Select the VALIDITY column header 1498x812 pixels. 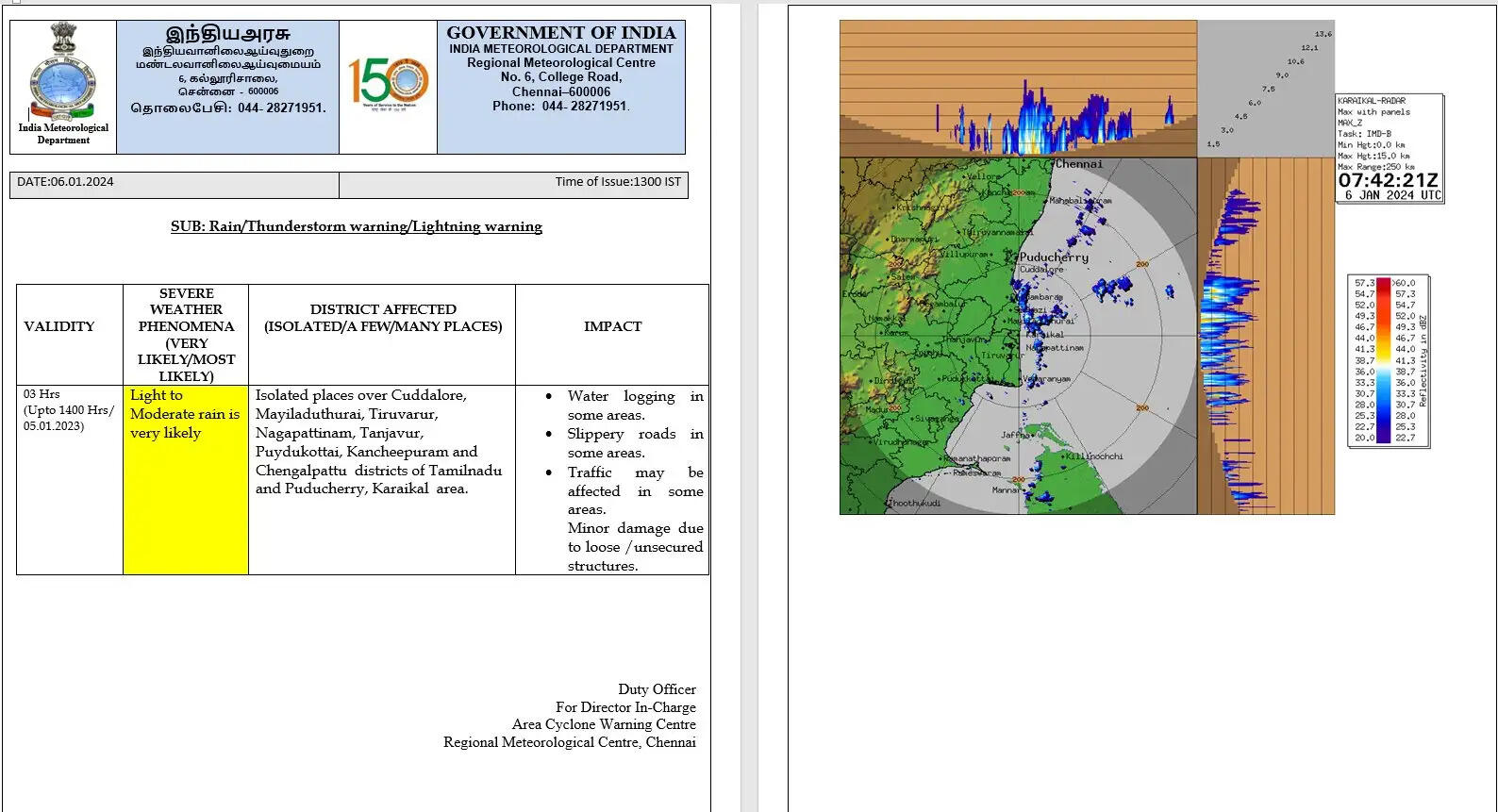(x=59, y=326)
